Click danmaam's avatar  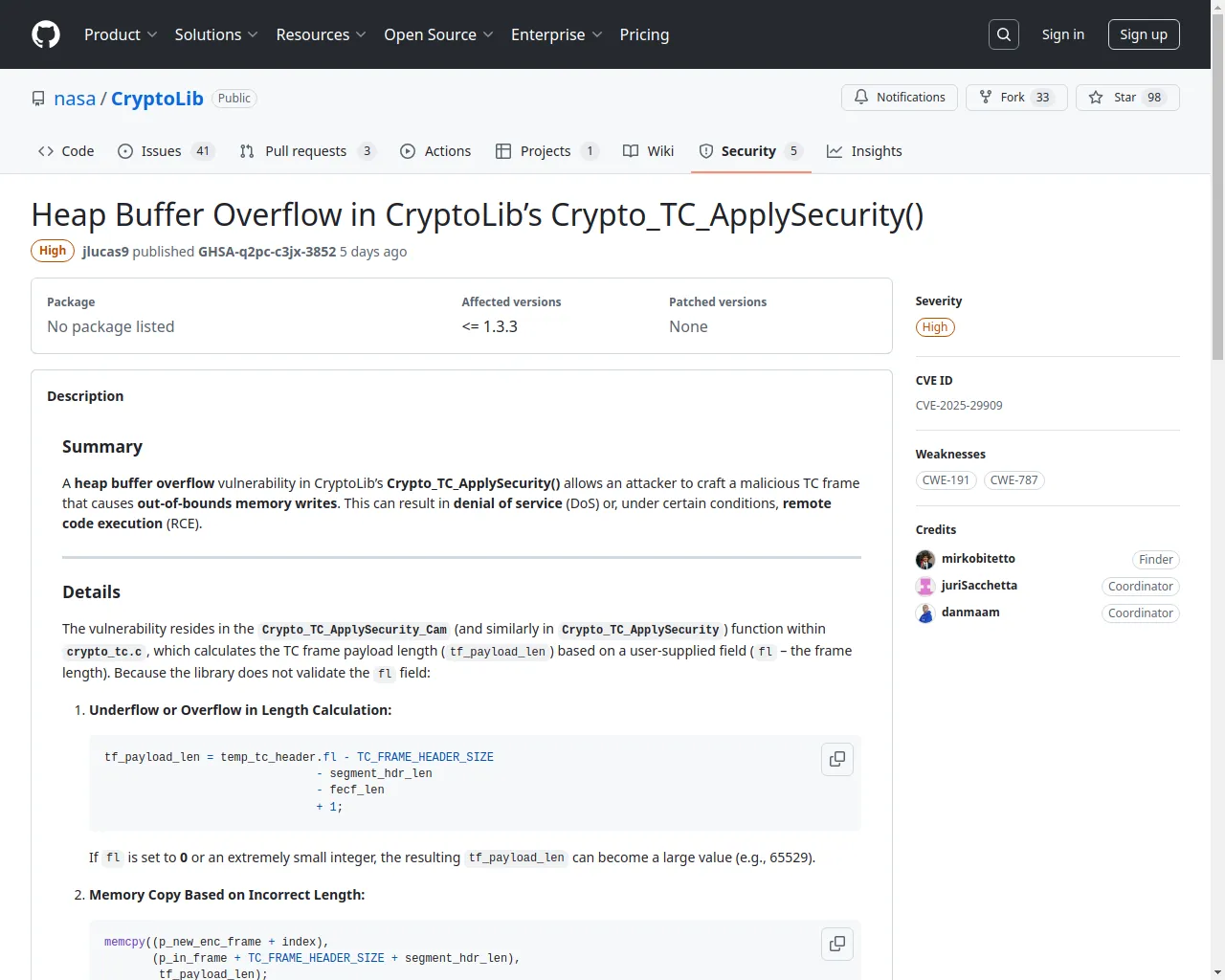pos(925,612)
